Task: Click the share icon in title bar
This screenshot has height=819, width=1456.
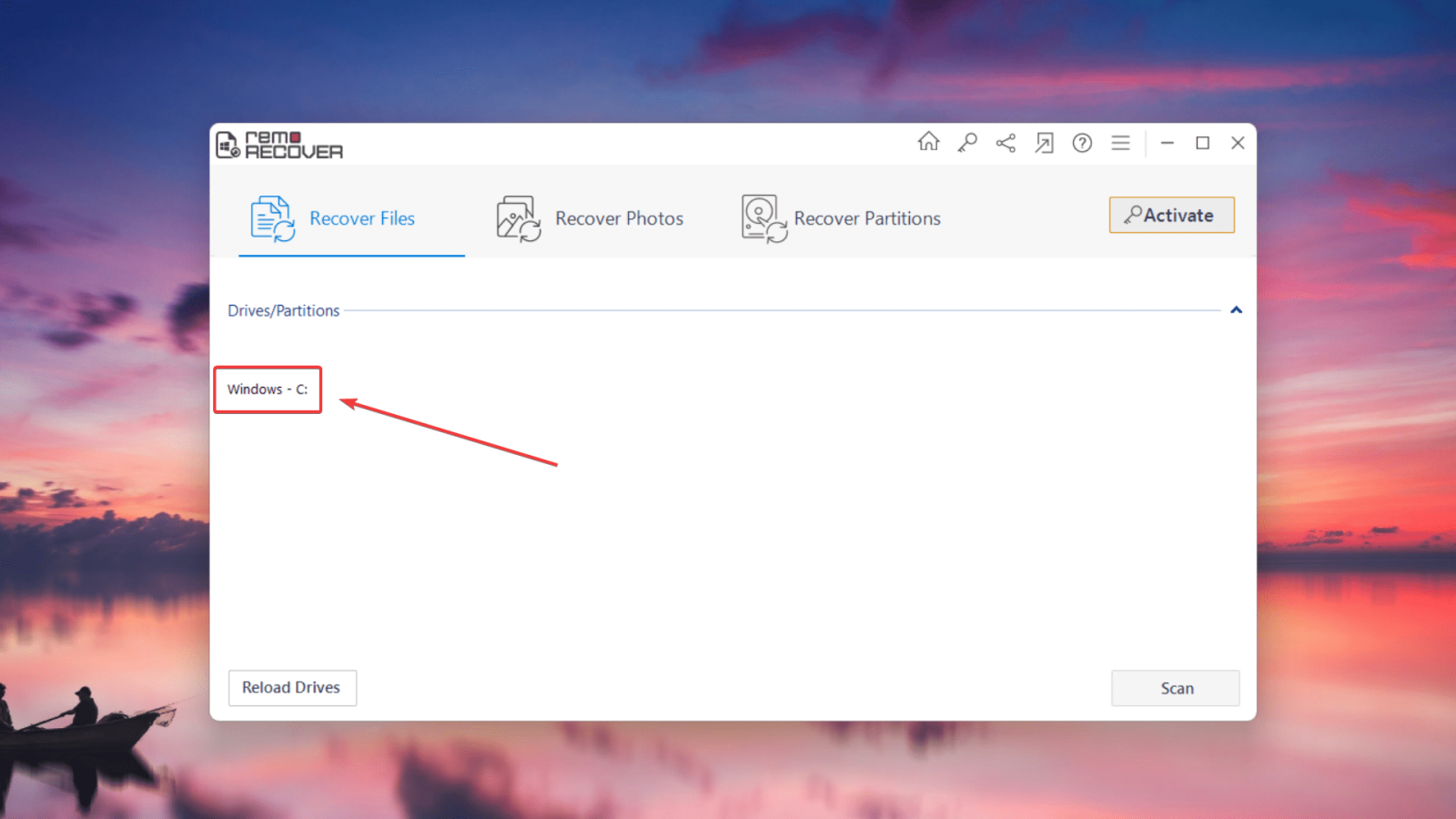Action: [x=1006, y=143]
